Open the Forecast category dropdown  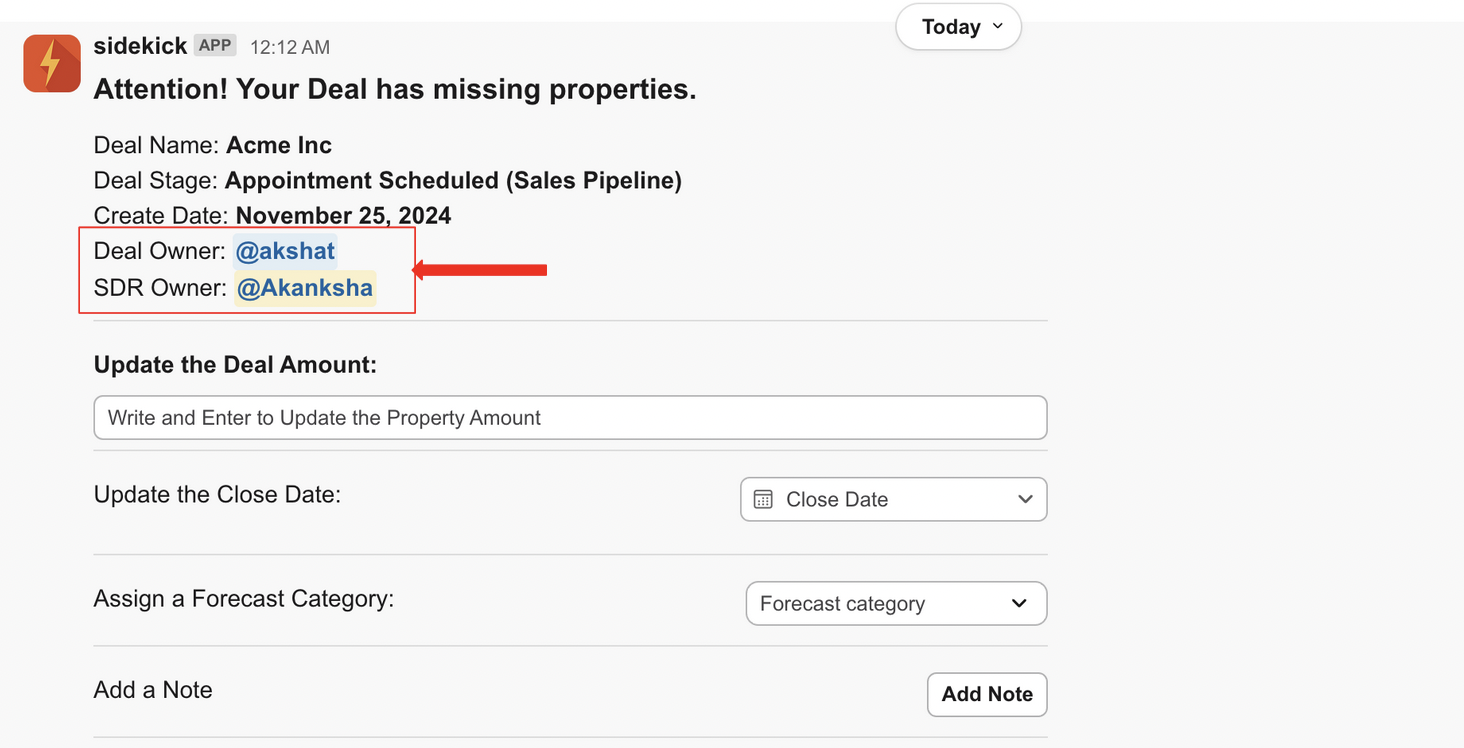(895, 604)
